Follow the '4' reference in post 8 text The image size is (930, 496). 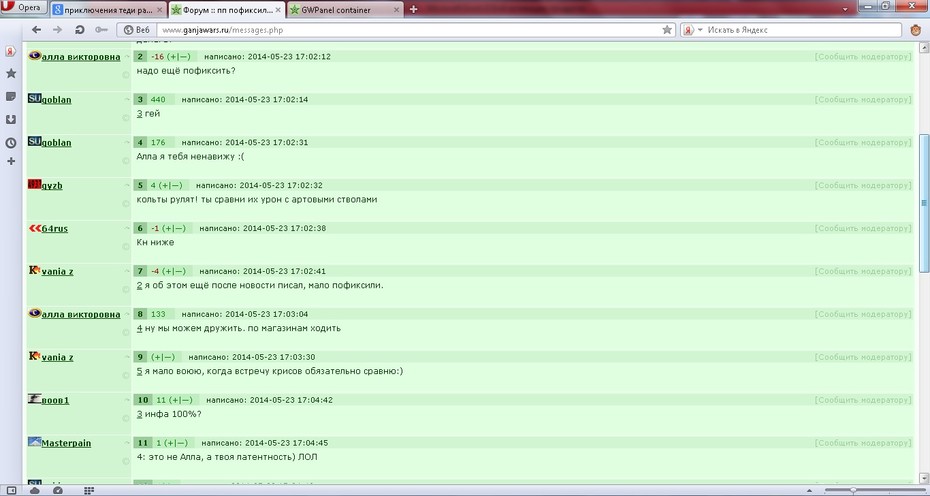tap(139, 328)
